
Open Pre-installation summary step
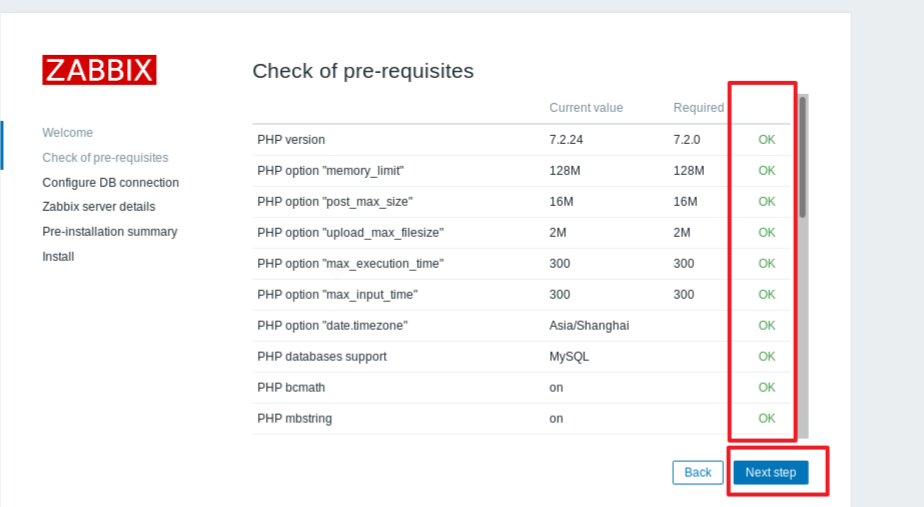[x=109, y=231]
